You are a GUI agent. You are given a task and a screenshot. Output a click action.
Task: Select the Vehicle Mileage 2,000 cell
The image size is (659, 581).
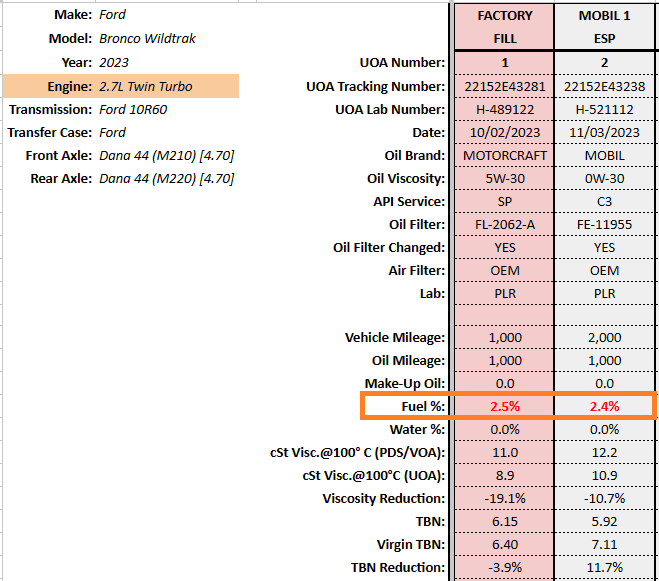click(x=604, y=338)
